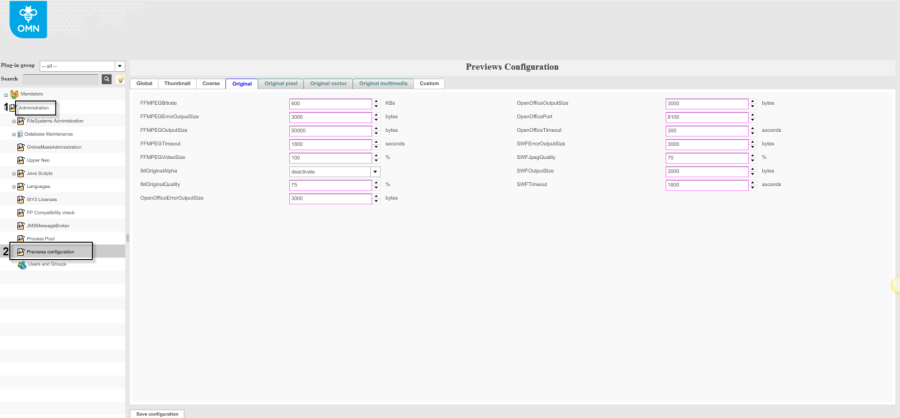Click the OpenOfficeErrorOutputSize value field

point(331,199)
